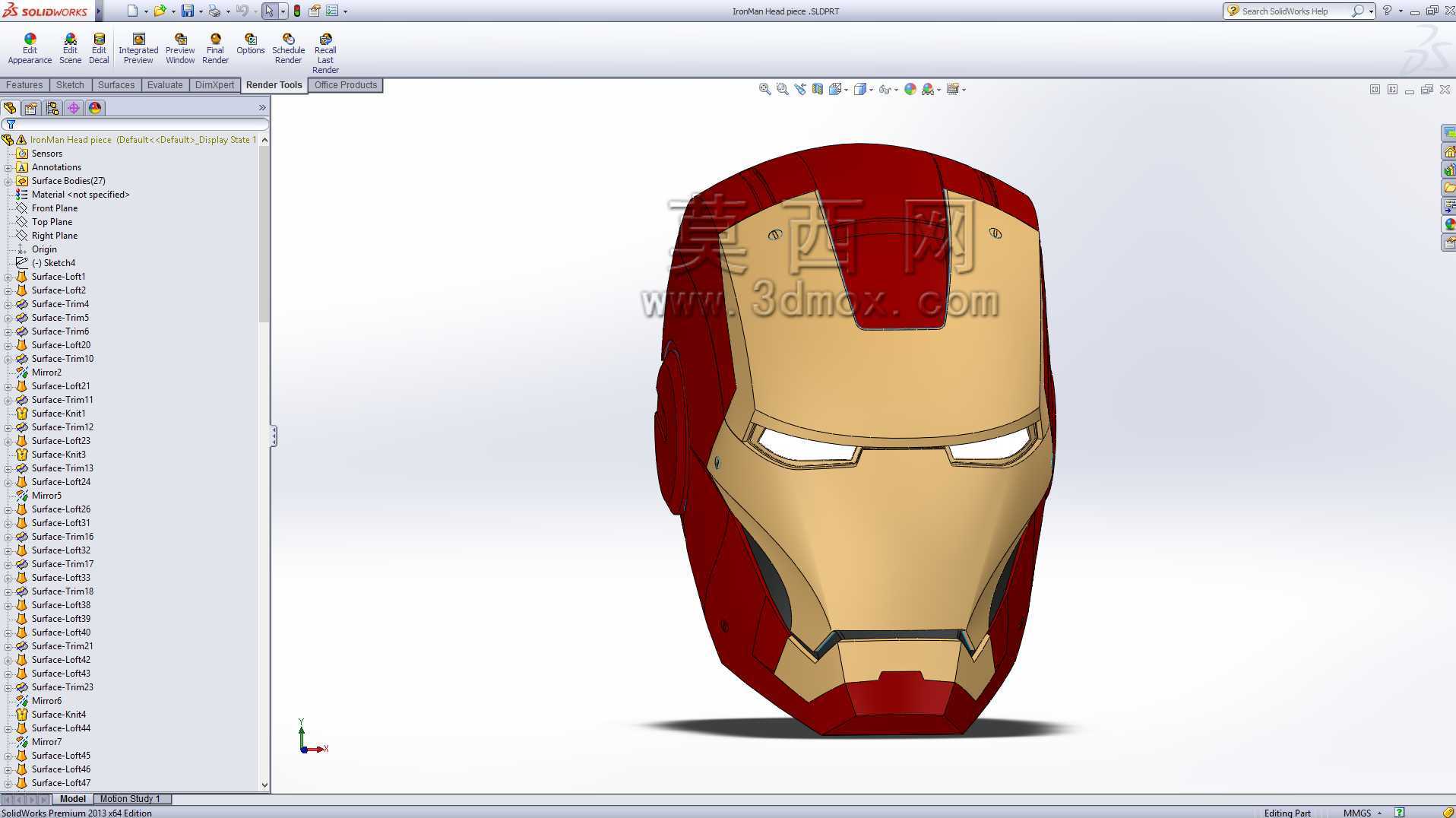The image size is (1456, 818).
Task: Open the DisplayManager tab in the left panel
Action: [95, 108]
